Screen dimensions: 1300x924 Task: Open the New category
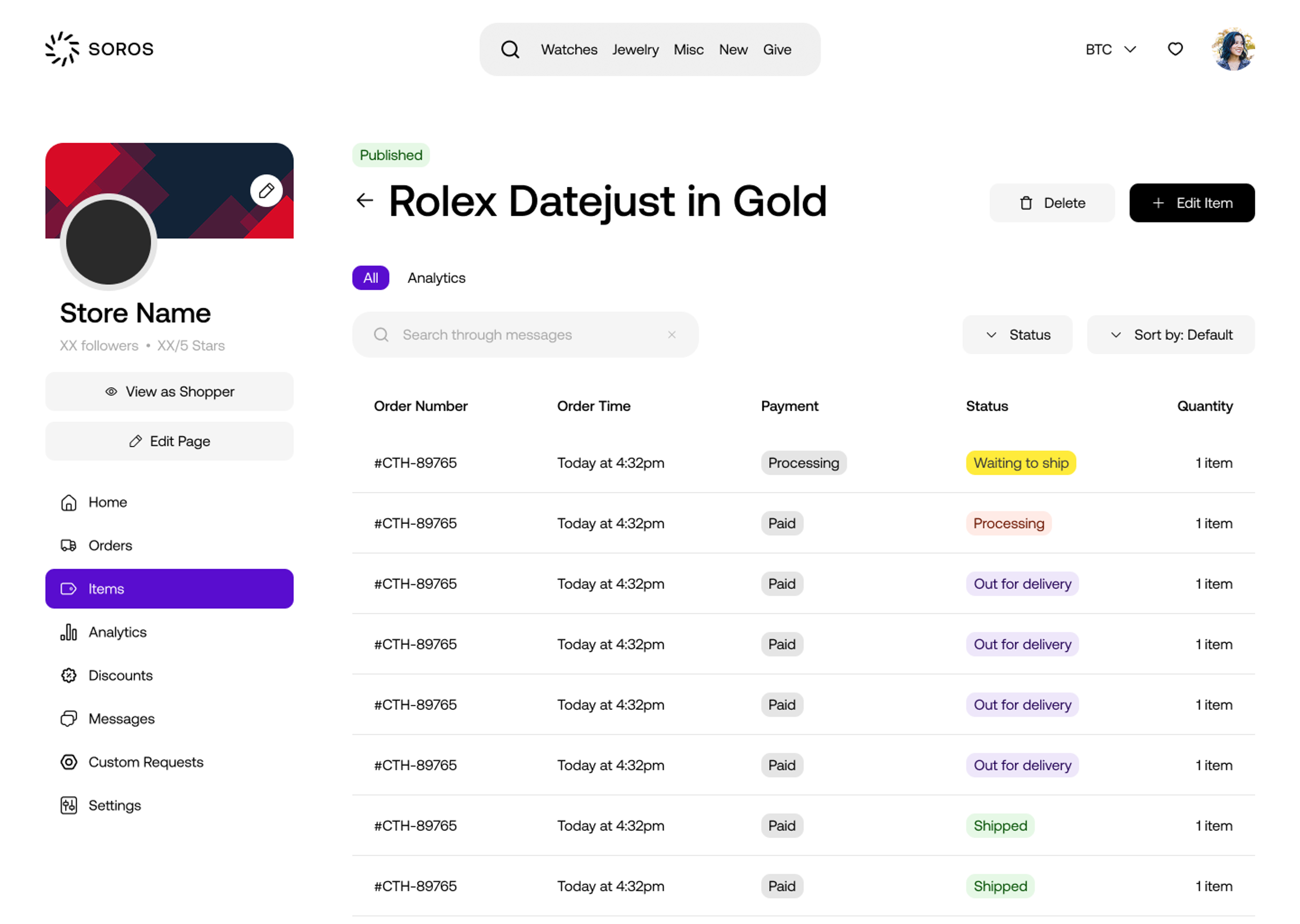point(733,50)
